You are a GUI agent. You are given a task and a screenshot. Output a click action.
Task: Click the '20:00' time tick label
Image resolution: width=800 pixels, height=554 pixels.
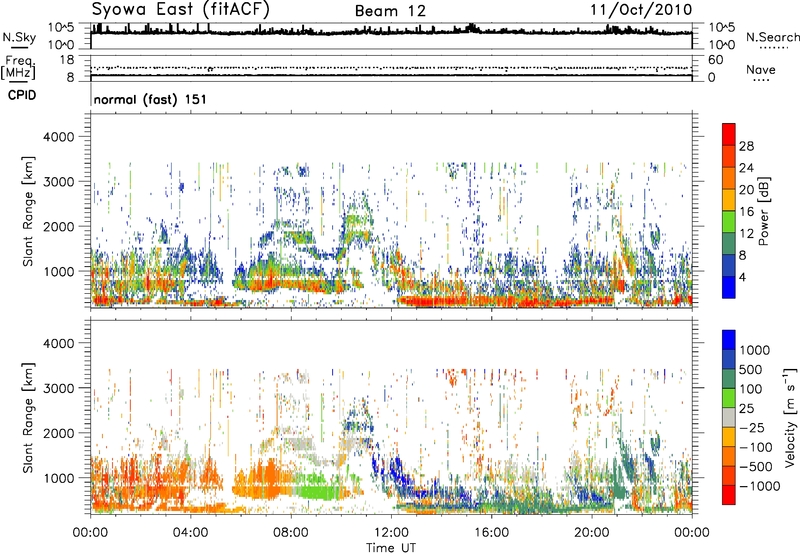click(592, 533)
